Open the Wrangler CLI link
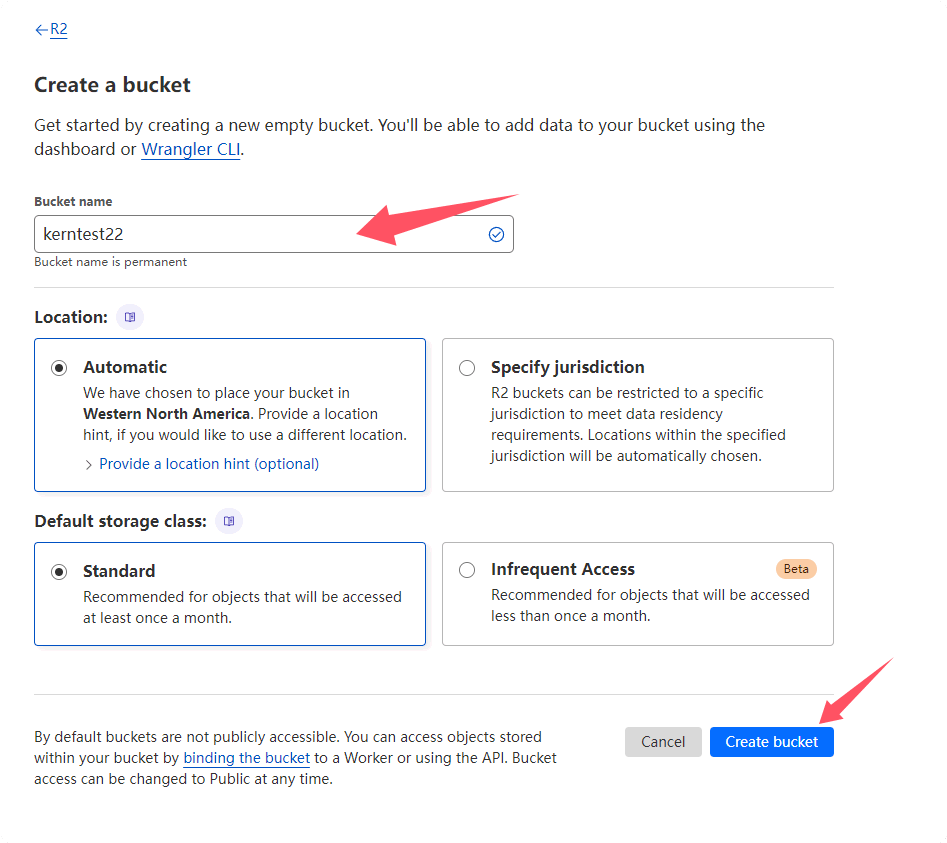 point(190,150)
